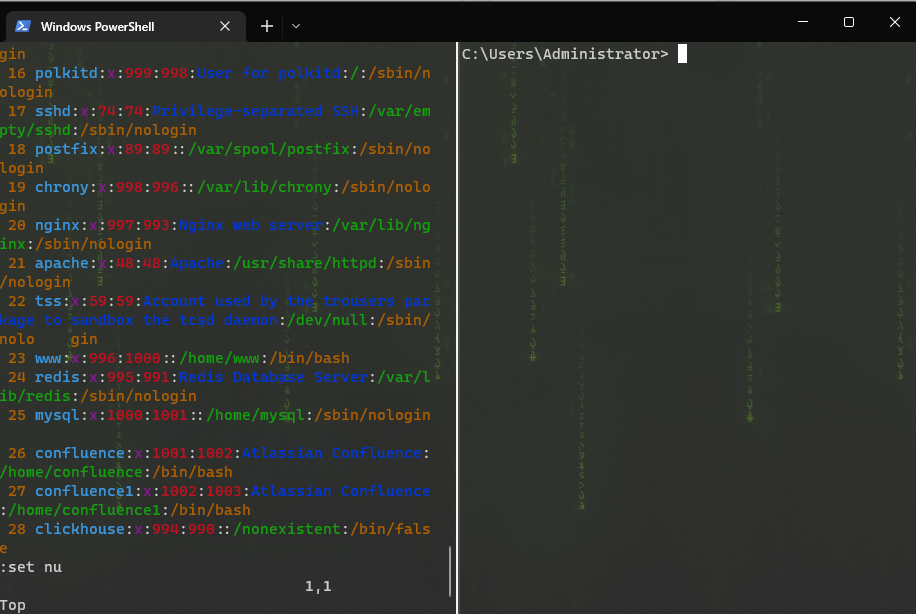Click '/home/www' path on line 23

(x=219, y=358)
